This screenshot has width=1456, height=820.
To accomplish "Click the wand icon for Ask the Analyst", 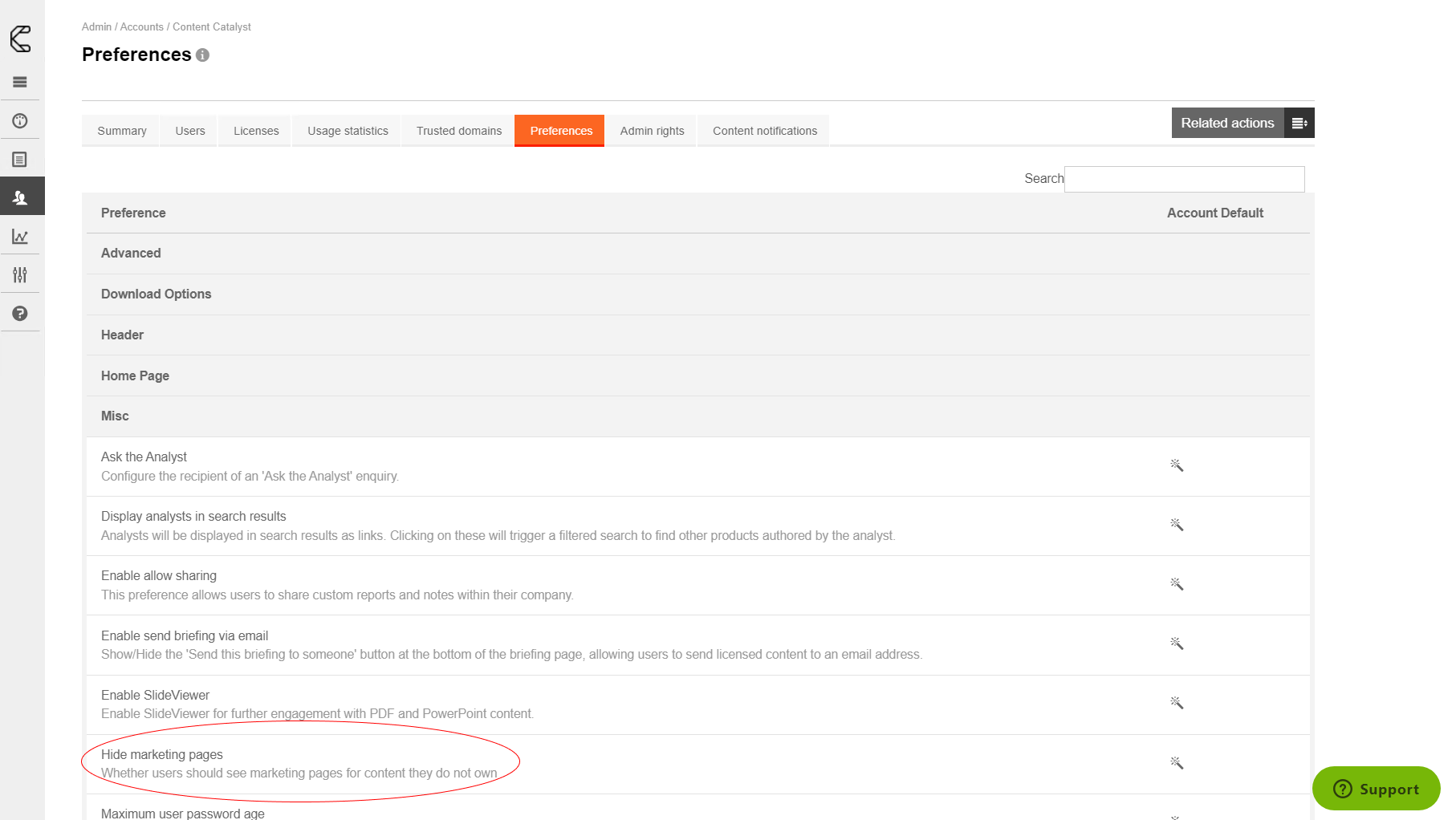I will coord(1177,465).
